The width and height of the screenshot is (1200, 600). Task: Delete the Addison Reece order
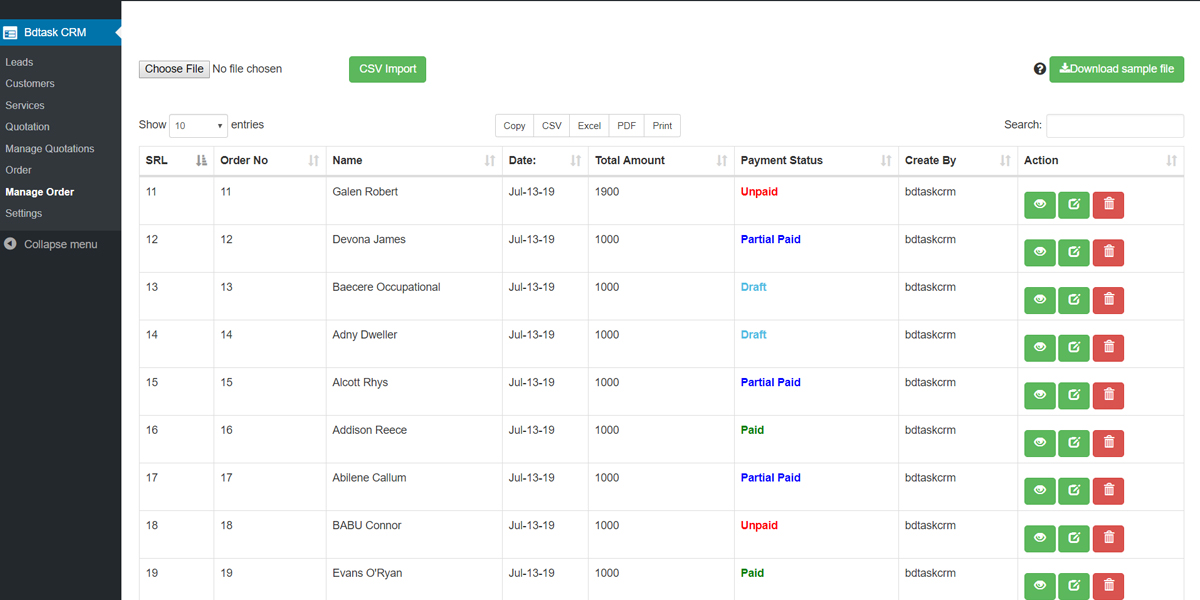(1108, 443)
